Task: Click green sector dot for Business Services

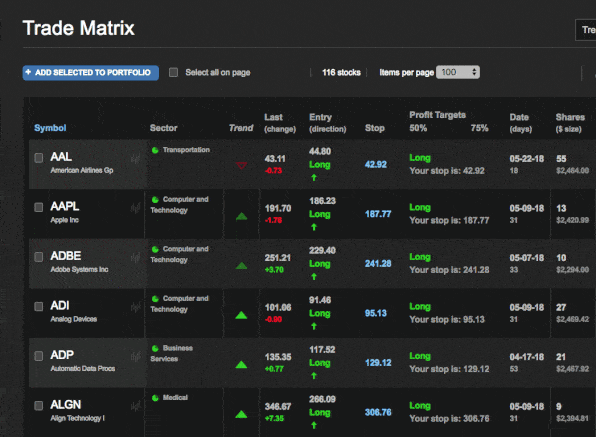Action: point(155,348)
